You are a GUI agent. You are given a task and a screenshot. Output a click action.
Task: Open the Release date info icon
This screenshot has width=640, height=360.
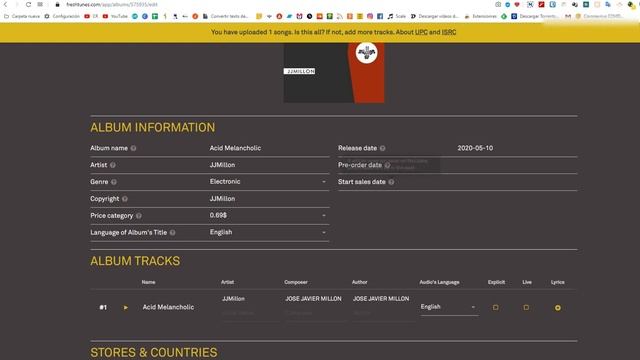pyautogui.click(x=382, y=148)
